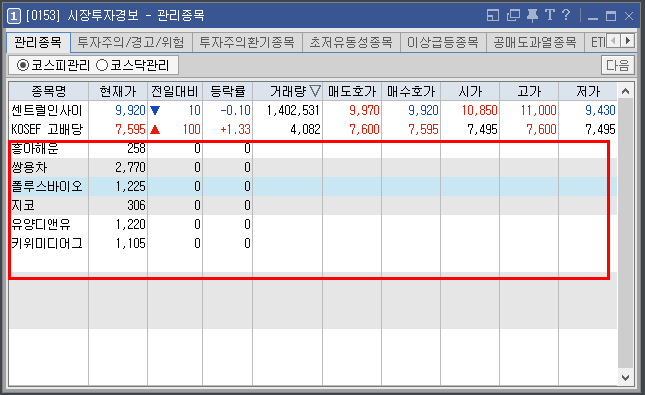
Task: Open the 초저유동성종목 tab
Action: (x=351, y=42)
